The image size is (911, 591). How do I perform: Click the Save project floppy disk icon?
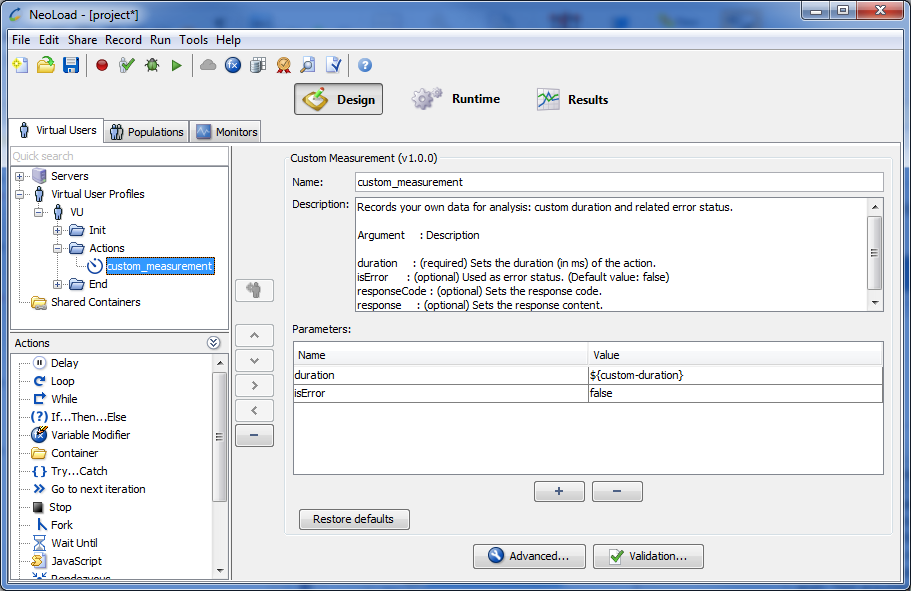point(71,65)
